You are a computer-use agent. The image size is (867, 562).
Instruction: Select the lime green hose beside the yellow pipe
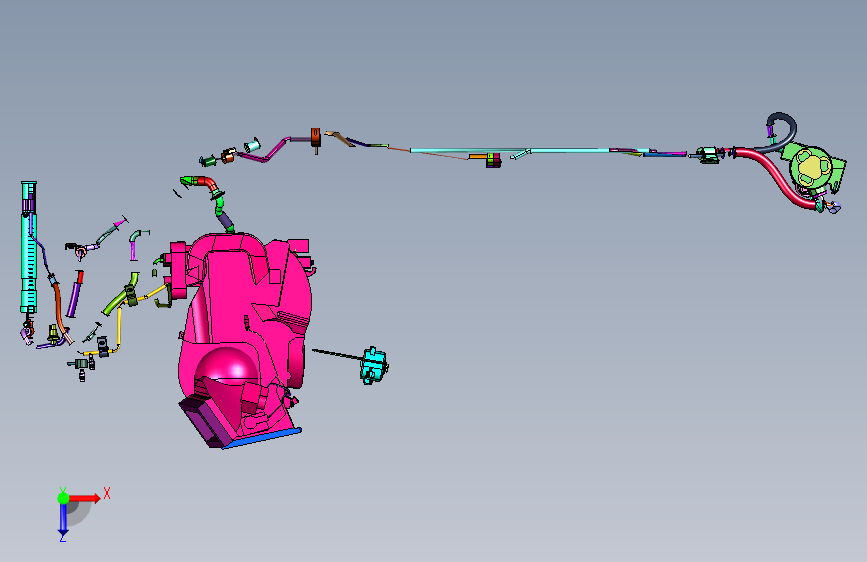(x=119, y=296)
